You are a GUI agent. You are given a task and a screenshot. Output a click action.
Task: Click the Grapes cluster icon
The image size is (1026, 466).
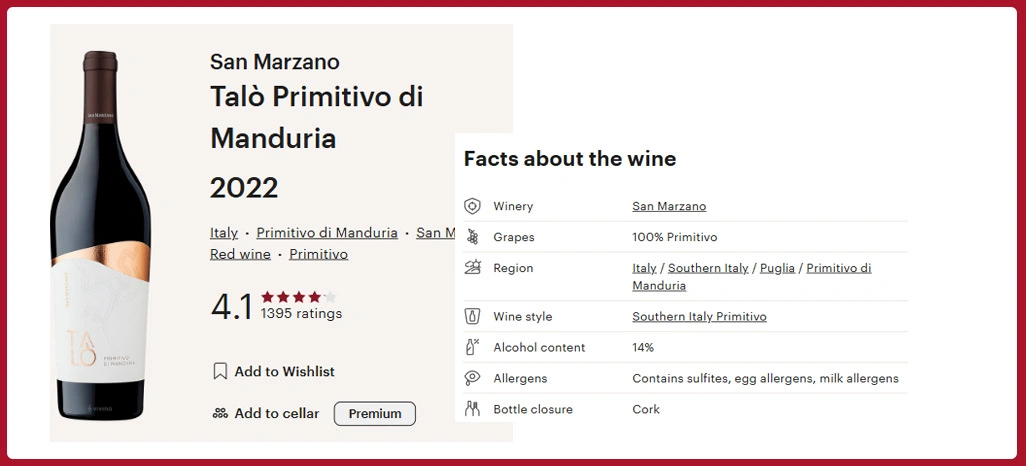(x=473, y=237)
